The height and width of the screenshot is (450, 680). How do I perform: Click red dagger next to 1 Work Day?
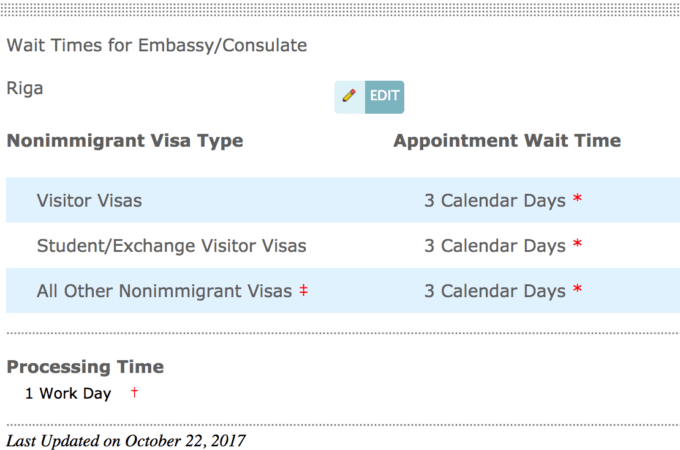pos(134,393)
